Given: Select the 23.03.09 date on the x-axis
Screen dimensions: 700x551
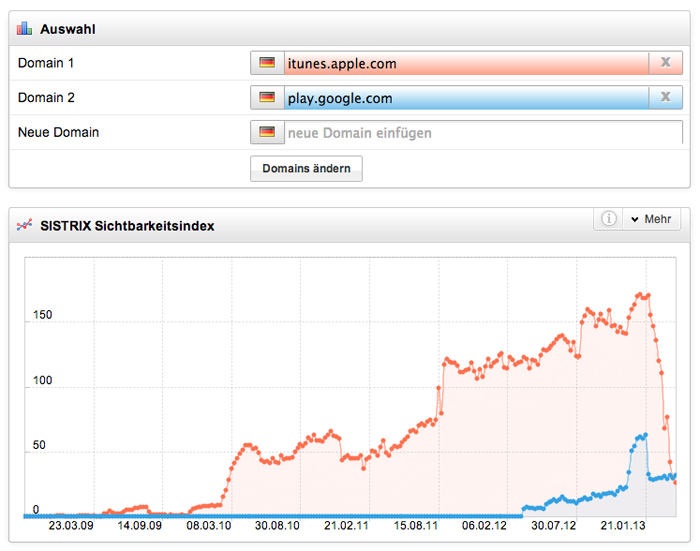Looking at the screenshot, I should click(71, 524).
